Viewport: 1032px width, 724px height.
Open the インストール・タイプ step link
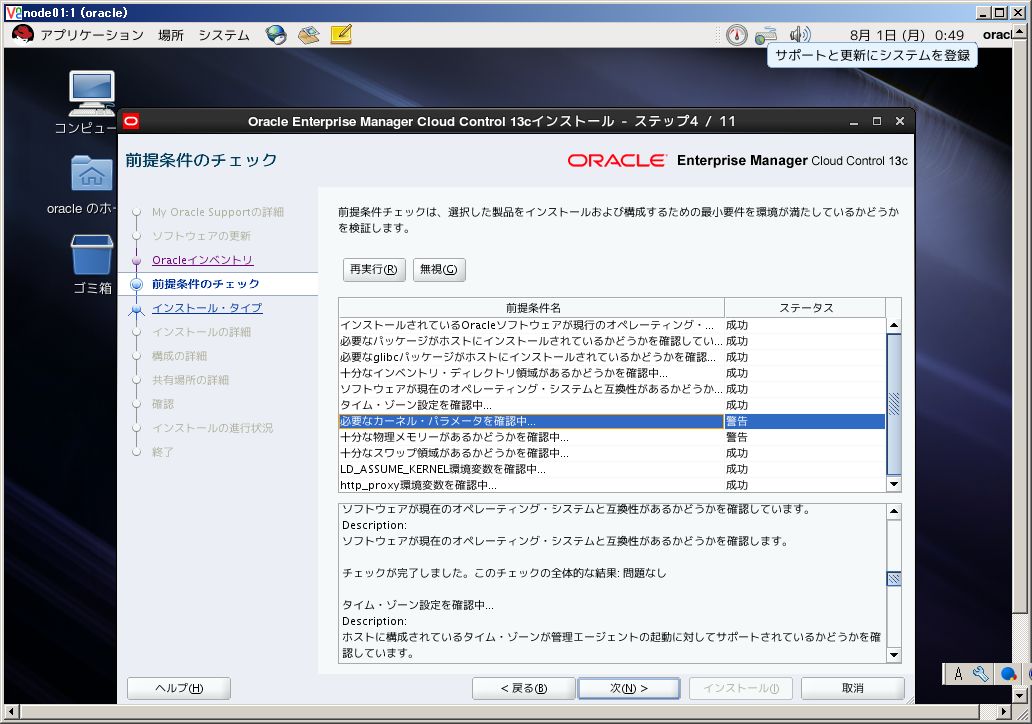pos(207,308)
